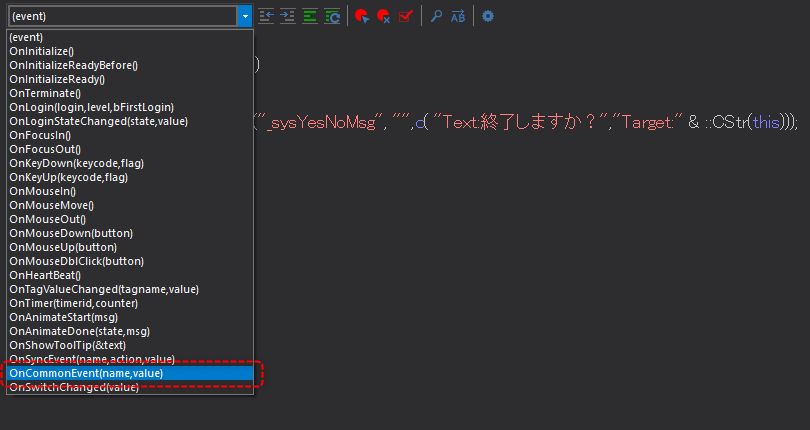Select OnSwitchChanged(value) event
Image resolution: width=810 pixels, height=430 pixels.
(x=130, y=387)
